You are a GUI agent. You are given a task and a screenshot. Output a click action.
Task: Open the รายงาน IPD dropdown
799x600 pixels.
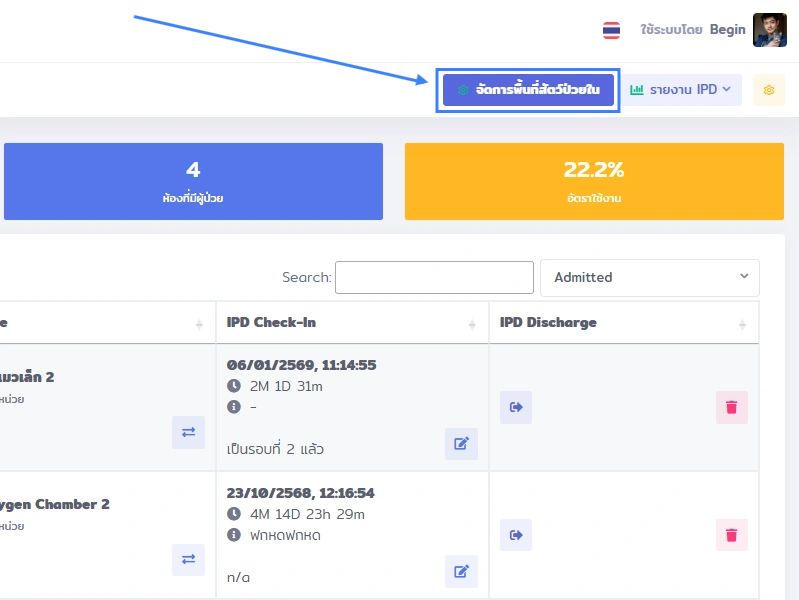coord(681,90)
